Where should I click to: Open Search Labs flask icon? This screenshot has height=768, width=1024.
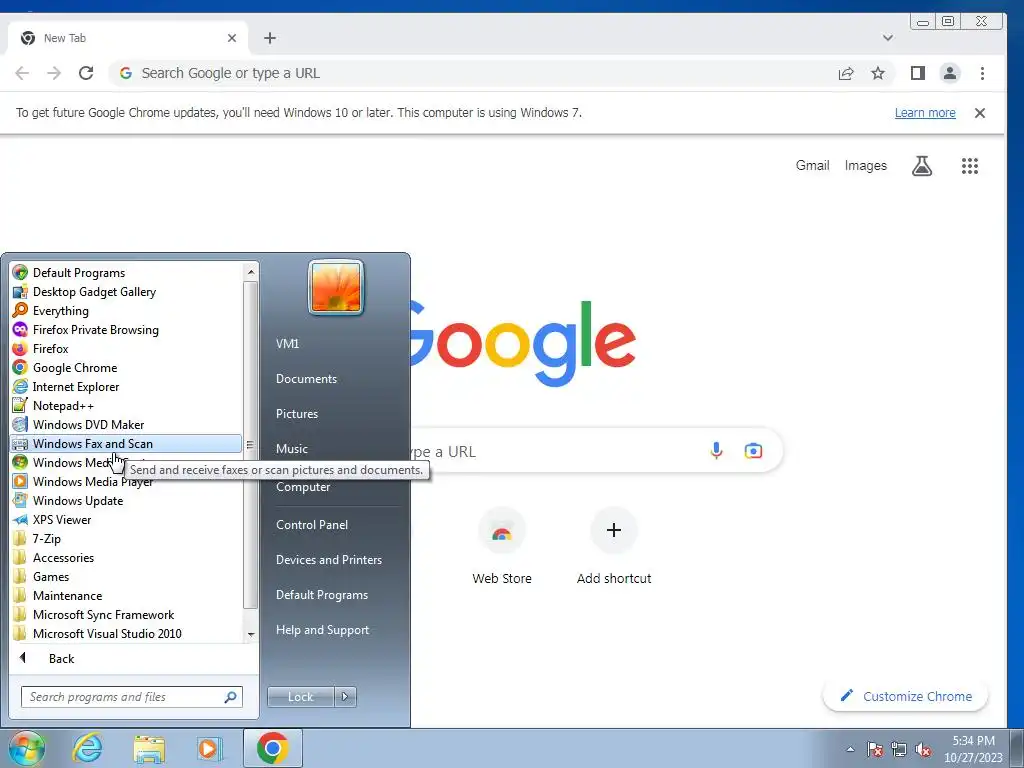pyautogui.click(x=921, y=166)
